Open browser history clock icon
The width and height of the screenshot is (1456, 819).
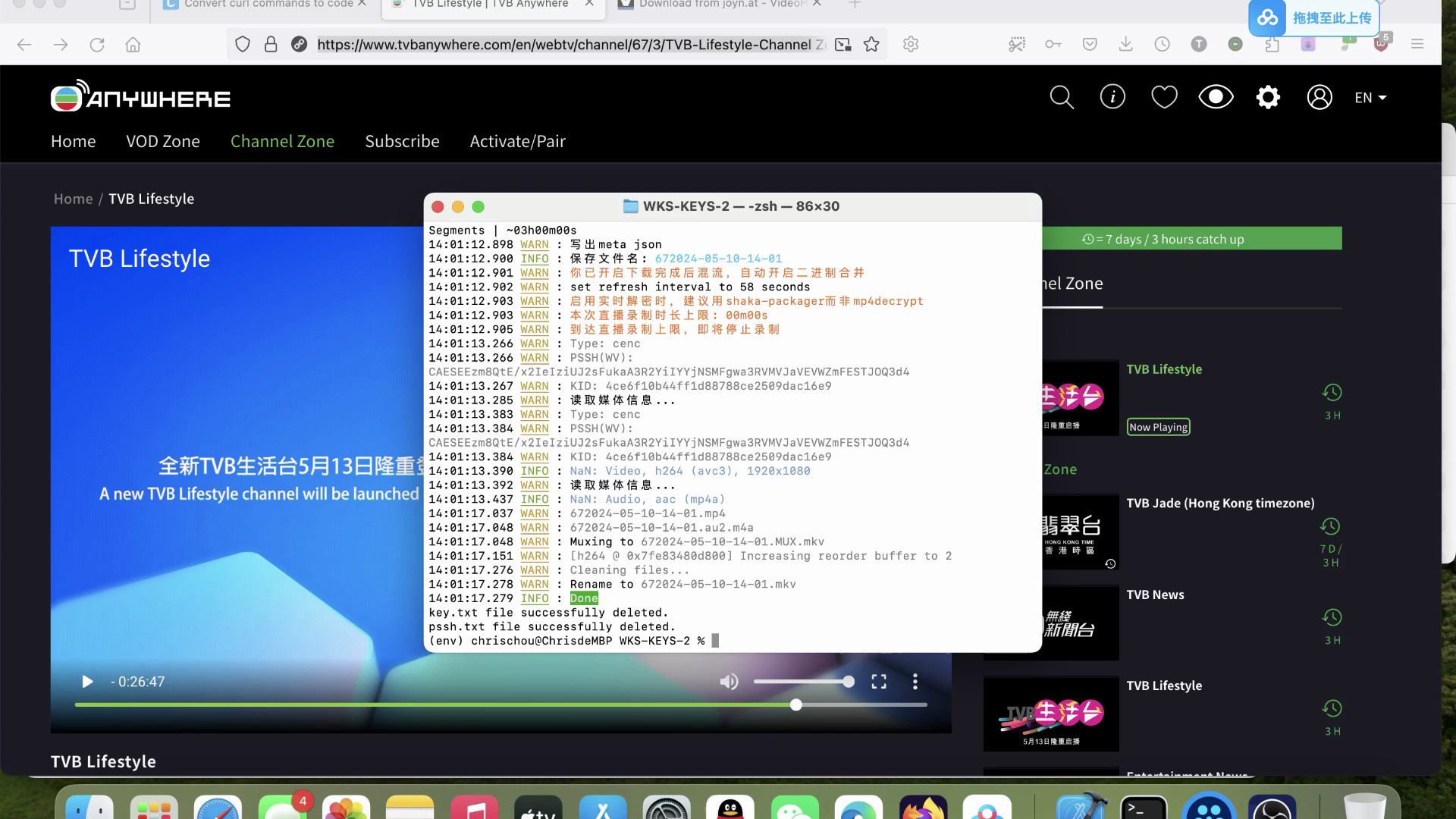click(x=1163, y=45)
